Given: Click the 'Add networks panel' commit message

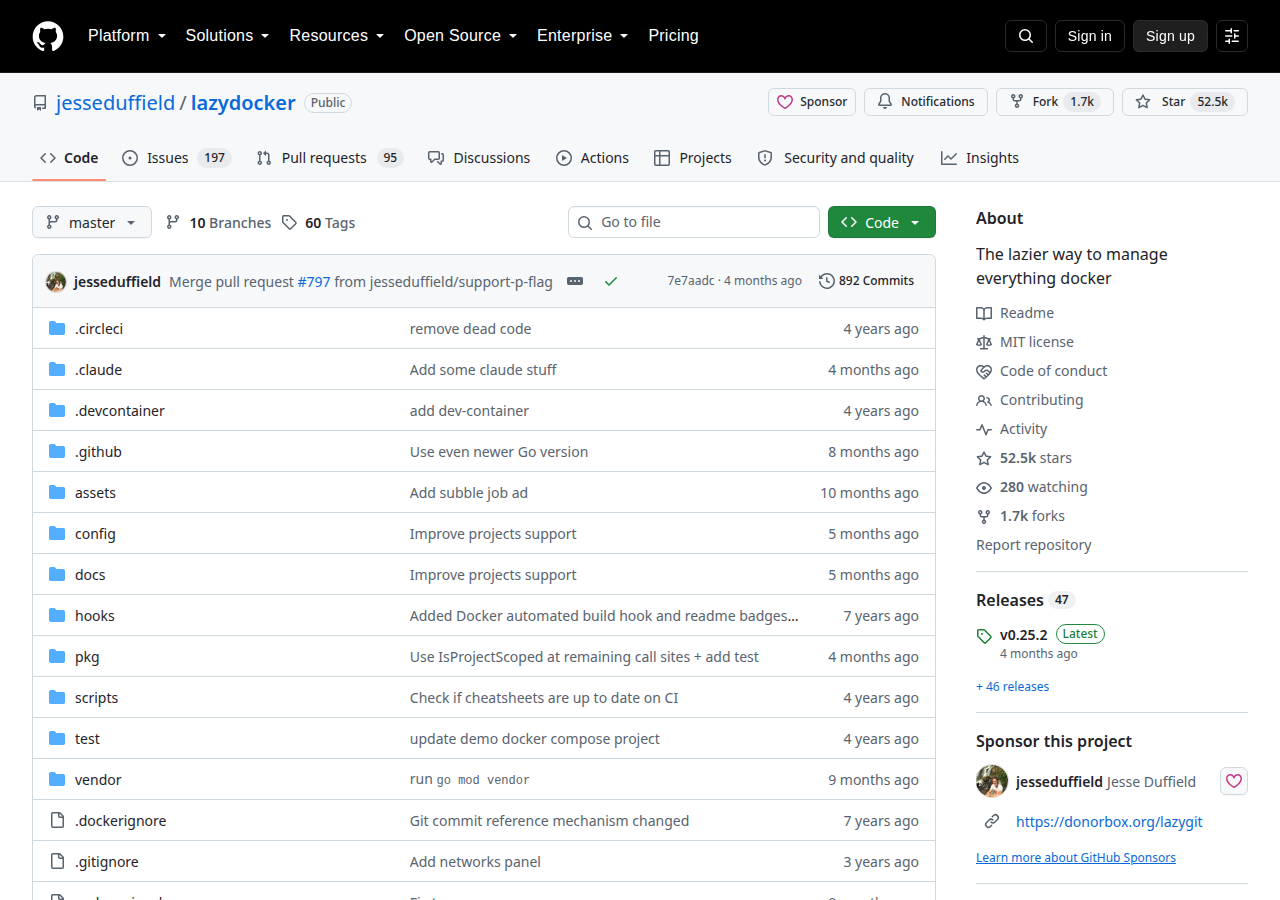Looking at the screenshot, I should pyautogui.click(x=475, y=862).
